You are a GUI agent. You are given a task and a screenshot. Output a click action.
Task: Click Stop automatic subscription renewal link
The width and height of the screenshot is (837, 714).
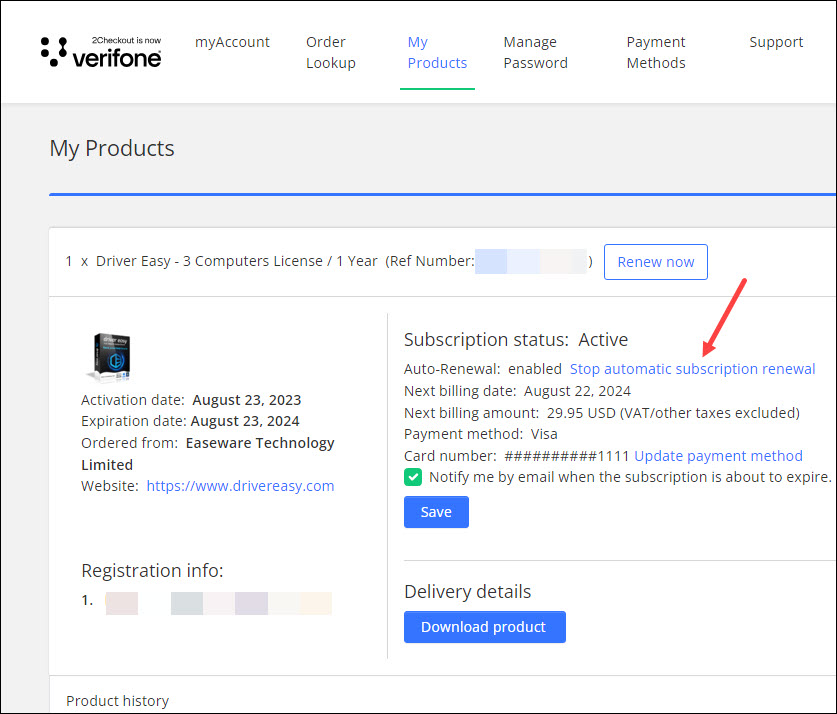click(x=692, y=369)
